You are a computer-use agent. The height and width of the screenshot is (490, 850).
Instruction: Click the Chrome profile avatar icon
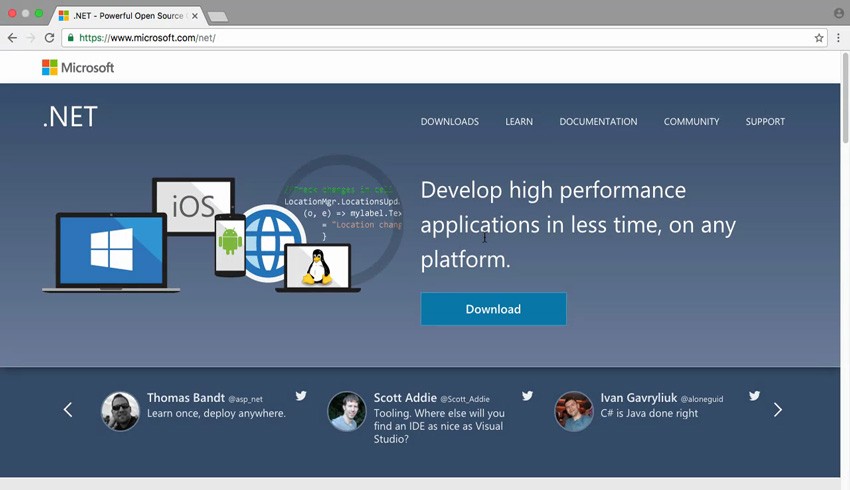[x=839, y=14]
